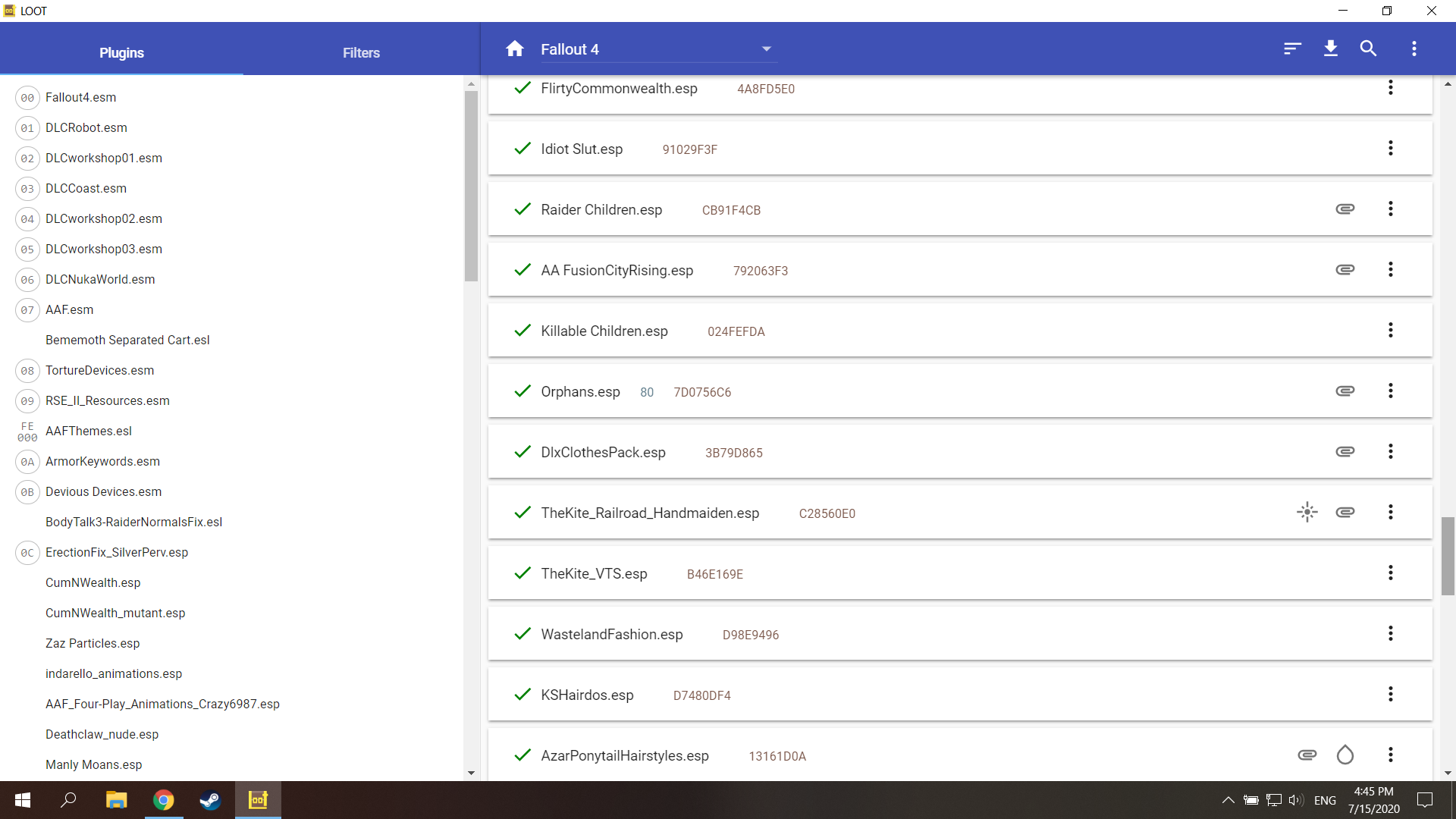The height and width of the screenshot is (819, 1456).
Task: Click the sidebar scroll down arrow
Action: (x=471, y=773)
